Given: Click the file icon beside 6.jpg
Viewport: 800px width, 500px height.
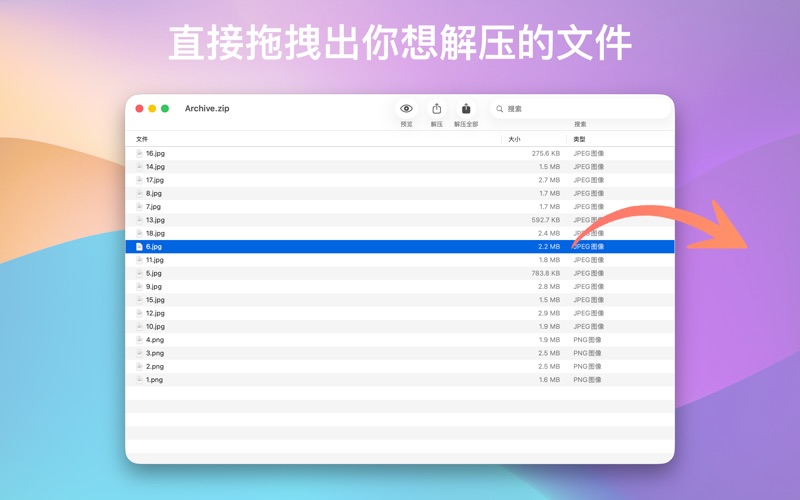Looking at the screenshot, I should pyautogui.click(x=139, y=247).
